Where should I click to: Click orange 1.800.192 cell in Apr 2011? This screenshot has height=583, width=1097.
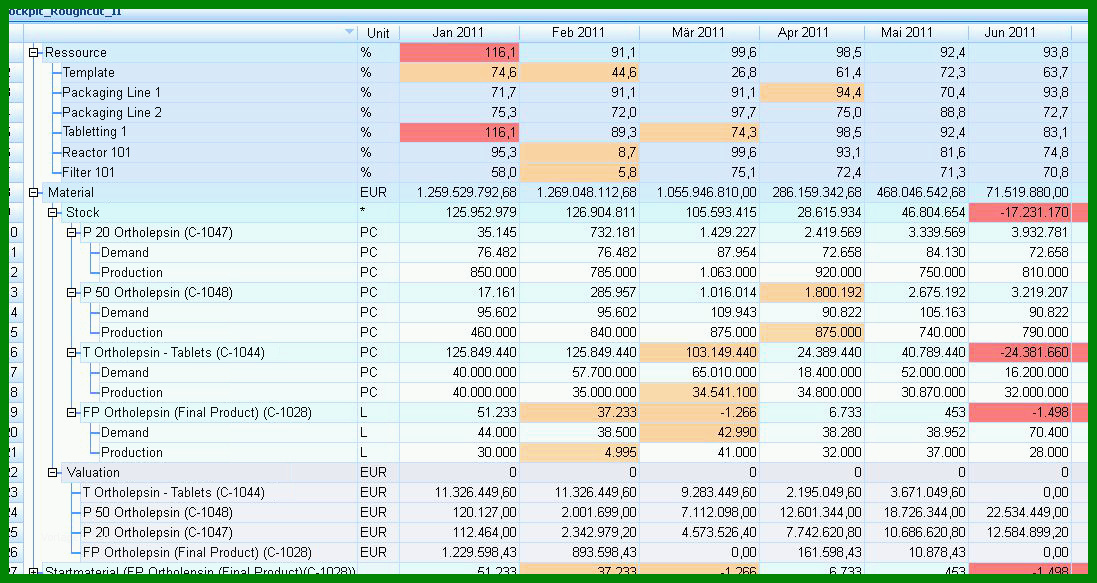[812, 293]
